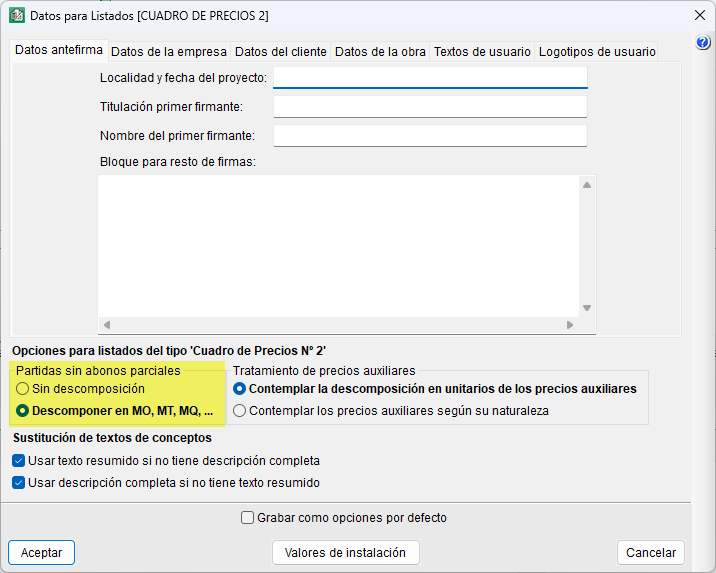Image resolution: width=716 pixels, height=573 pixels.
Task: Select Contemplar los precios auxiliares según su naturaleza
Action: pyautogui.click(x=240, y=411)
